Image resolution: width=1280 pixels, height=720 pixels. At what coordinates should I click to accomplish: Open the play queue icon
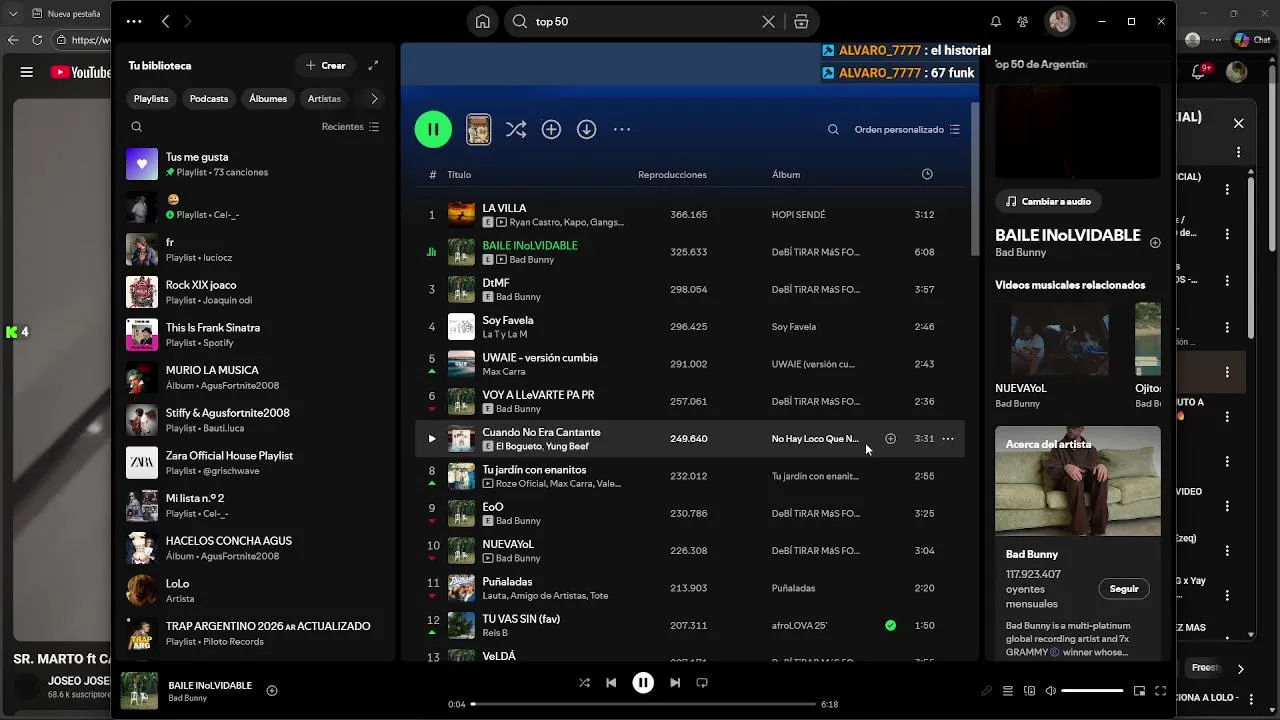[1008, 690]
